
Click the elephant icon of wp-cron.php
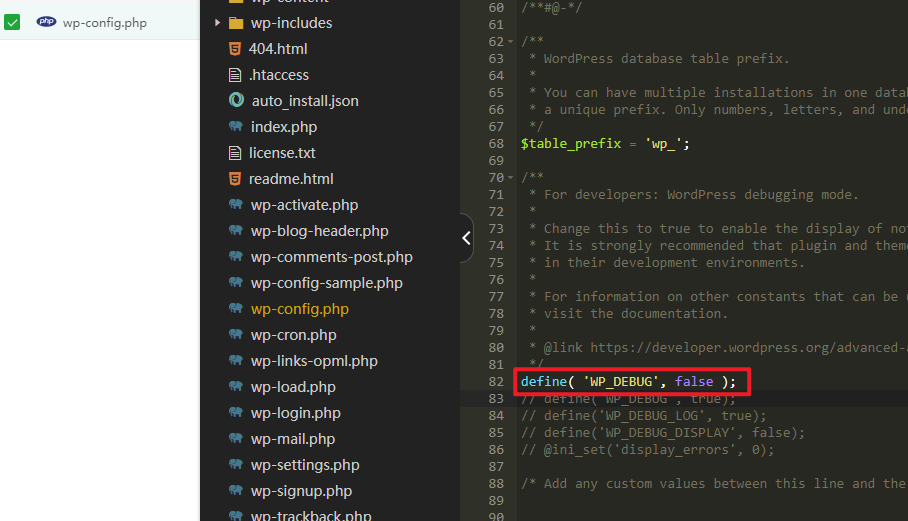tap(236, 334)
